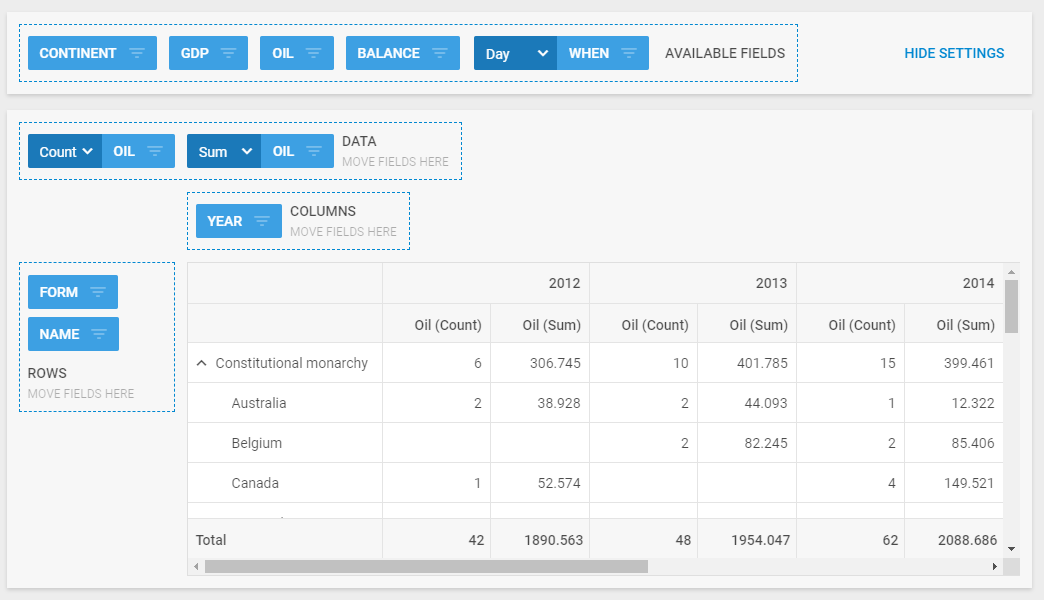The width and height of the screenshot is (1045, 600).
Task: Click the scroll up arrow
Action: tap(1011, 272)
